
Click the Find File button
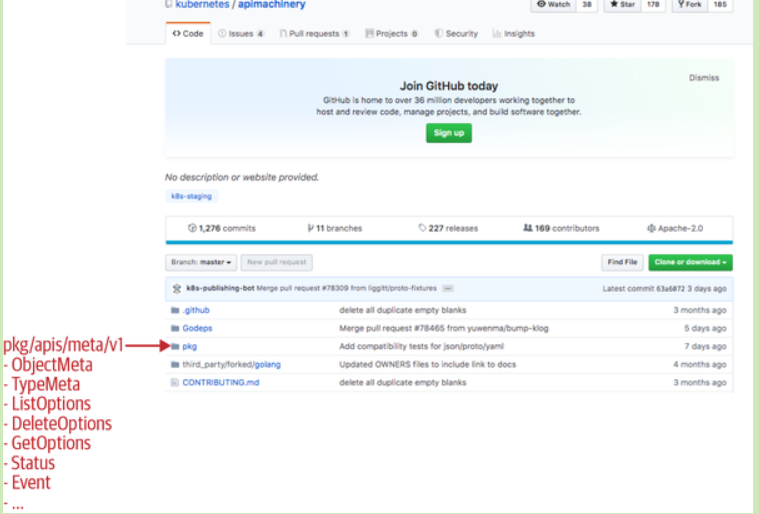coord(622,262)
